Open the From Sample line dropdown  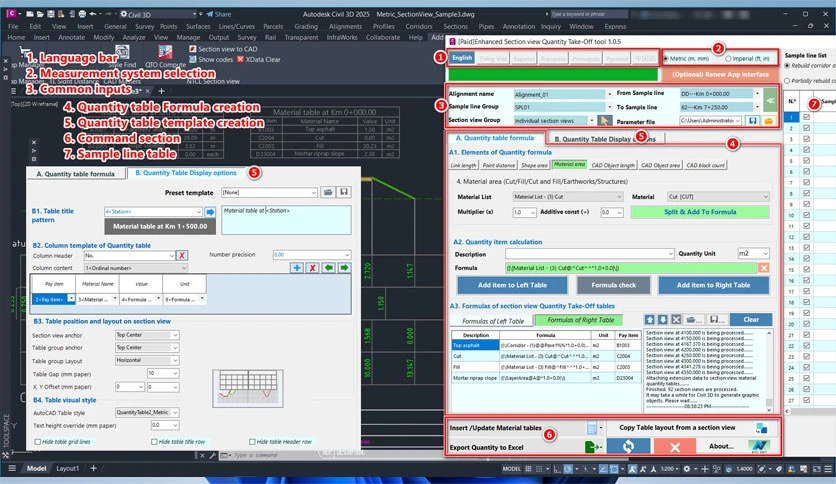tap(757, 93)
